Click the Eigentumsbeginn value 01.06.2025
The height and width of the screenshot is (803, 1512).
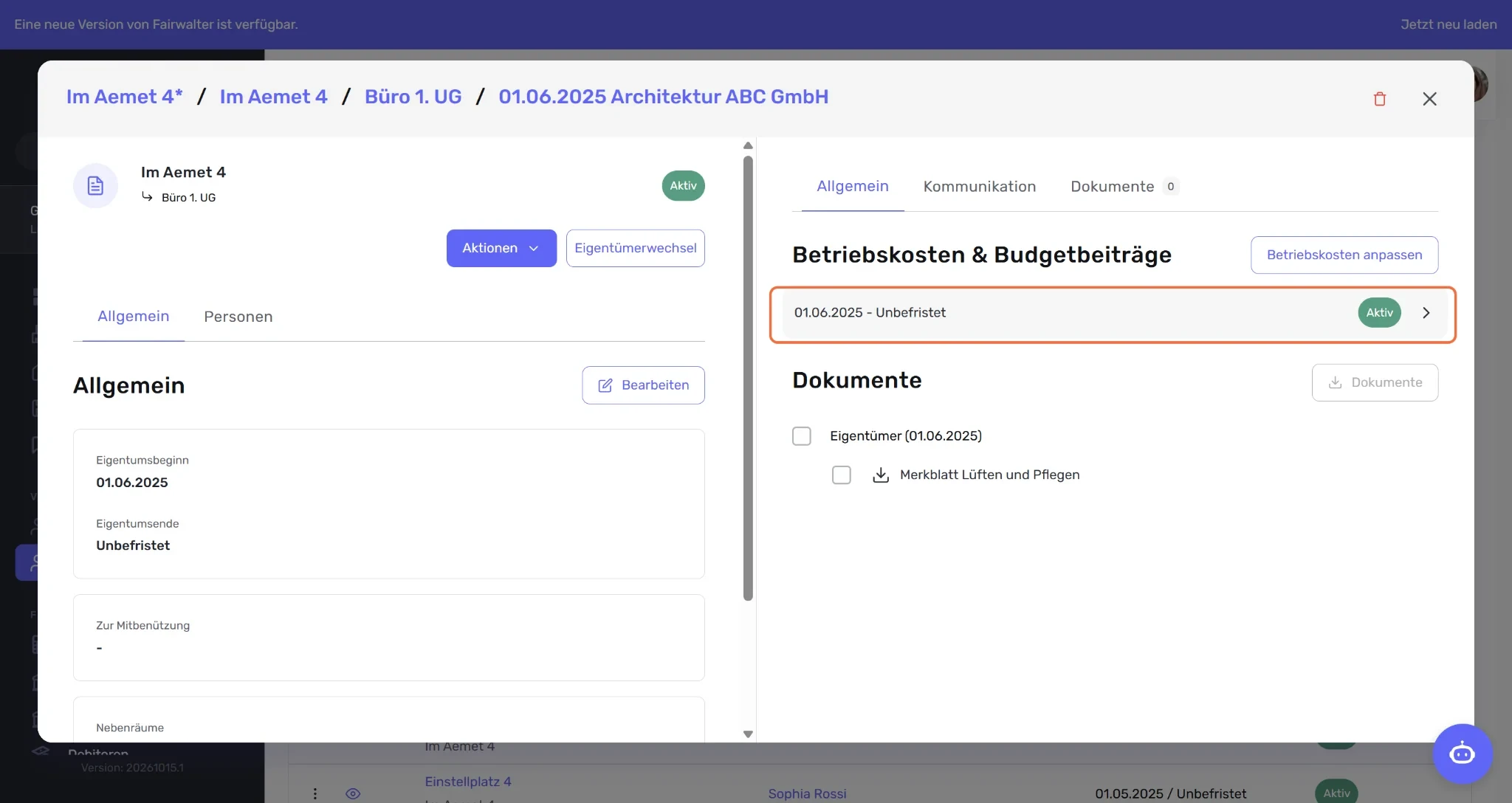point(132,483)
